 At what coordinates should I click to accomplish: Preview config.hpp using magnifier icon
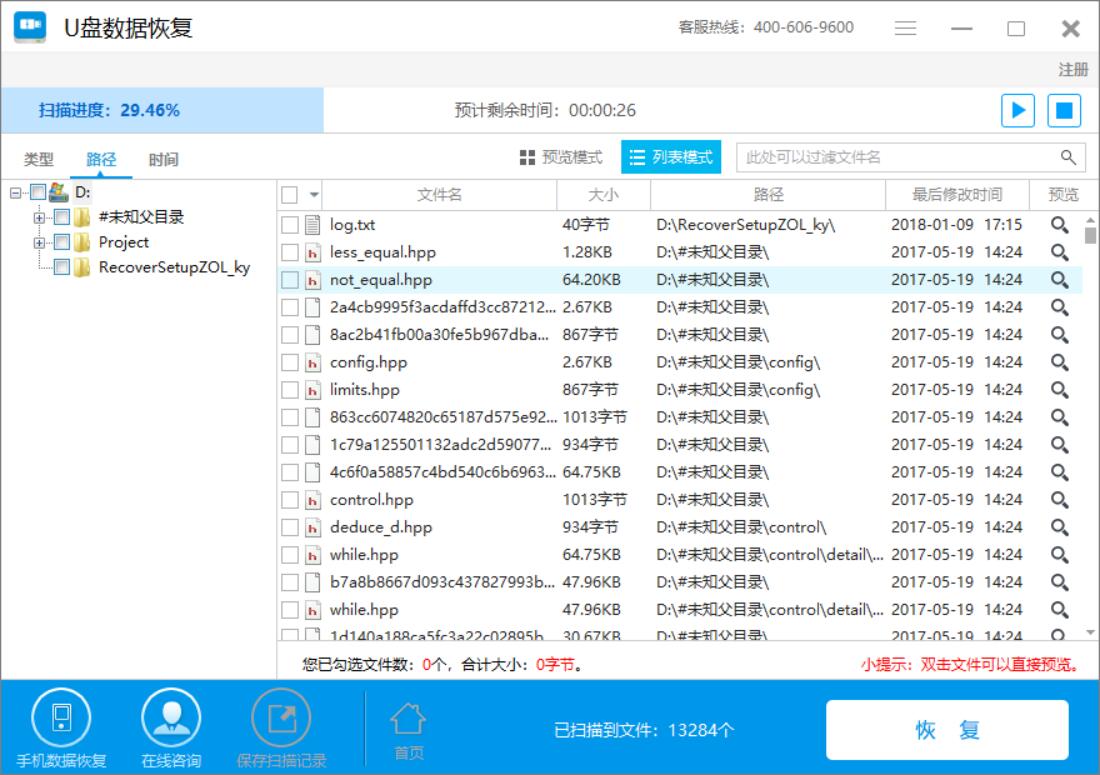pyautogui.click(x=1059, y=362)
